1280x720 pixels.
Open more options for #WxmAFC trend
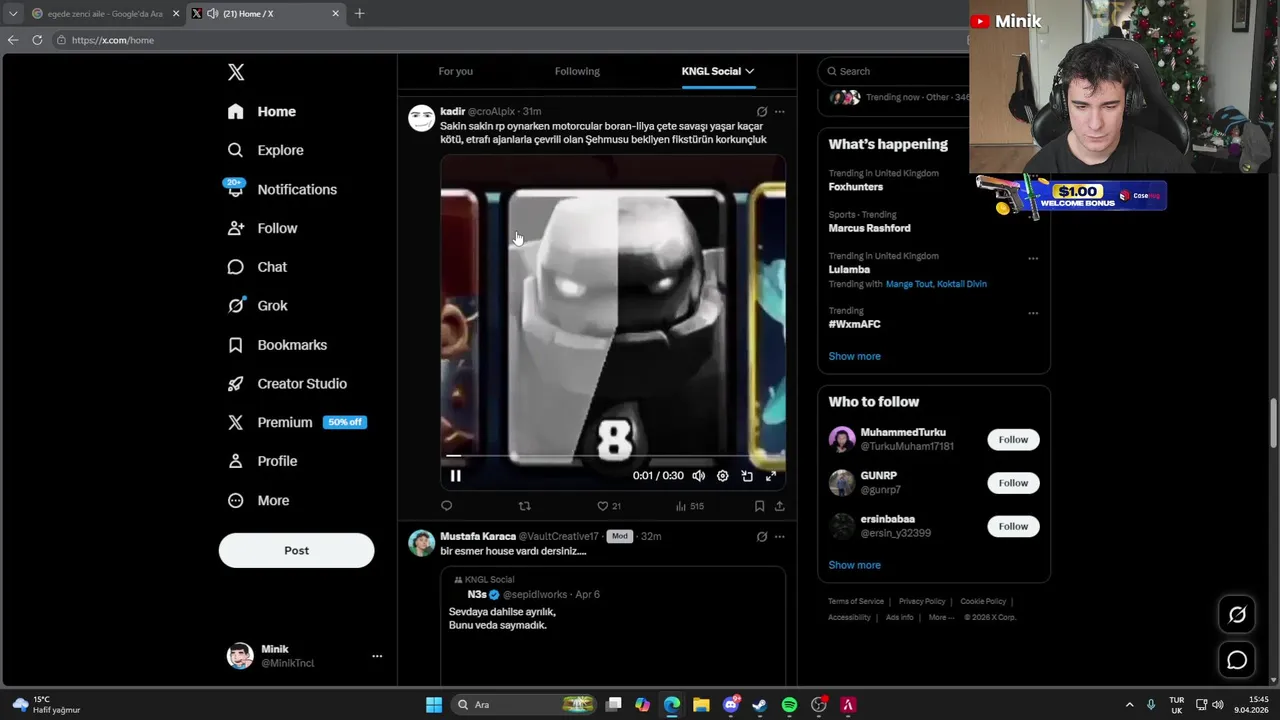tap(1033, 313)
